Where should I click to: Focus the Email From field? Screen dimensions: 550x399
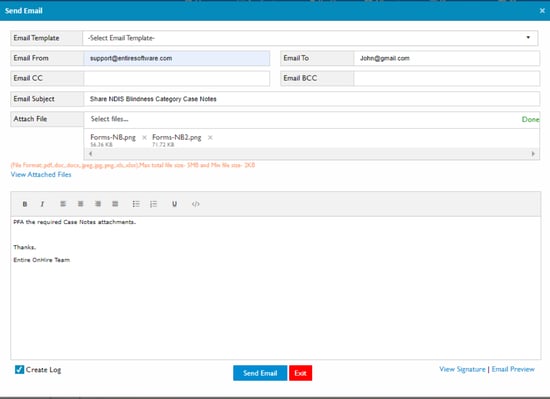tap(177, 58)
